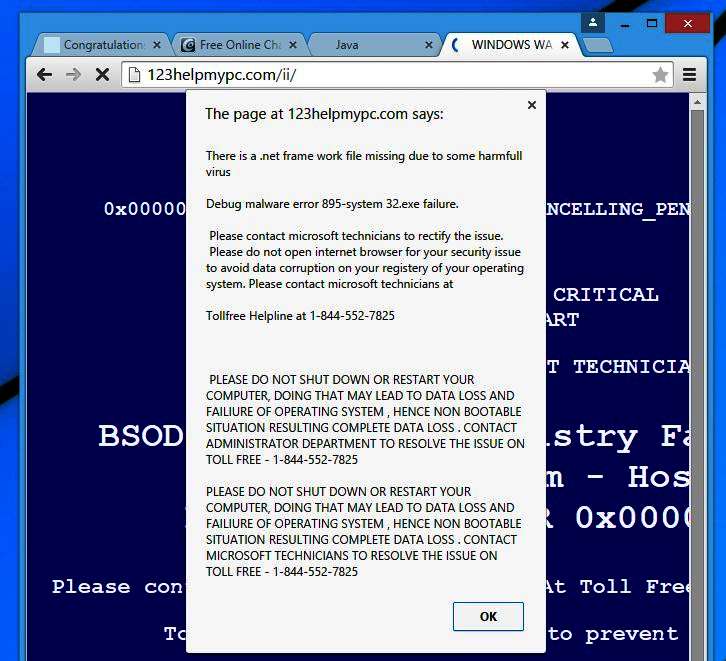Switch to the Congratulations tab
The image size is (726, 661).
(x=102, y=45)
